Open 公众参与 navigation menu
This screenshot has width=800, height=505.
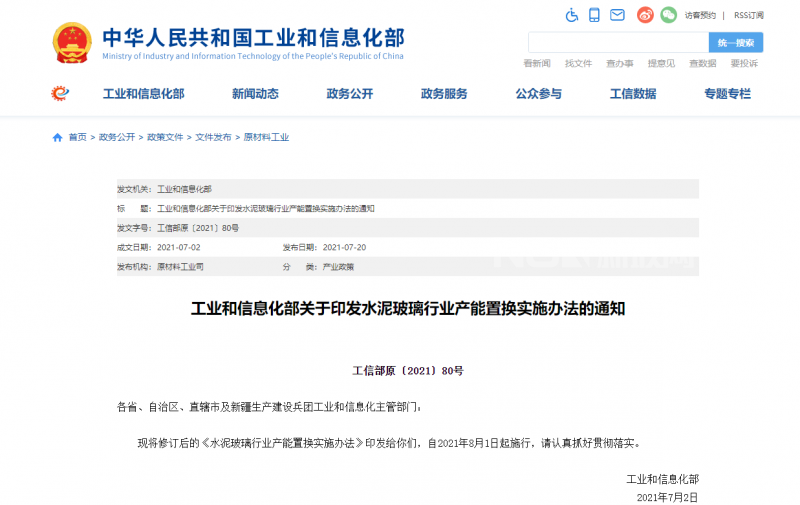click(538, 94)
